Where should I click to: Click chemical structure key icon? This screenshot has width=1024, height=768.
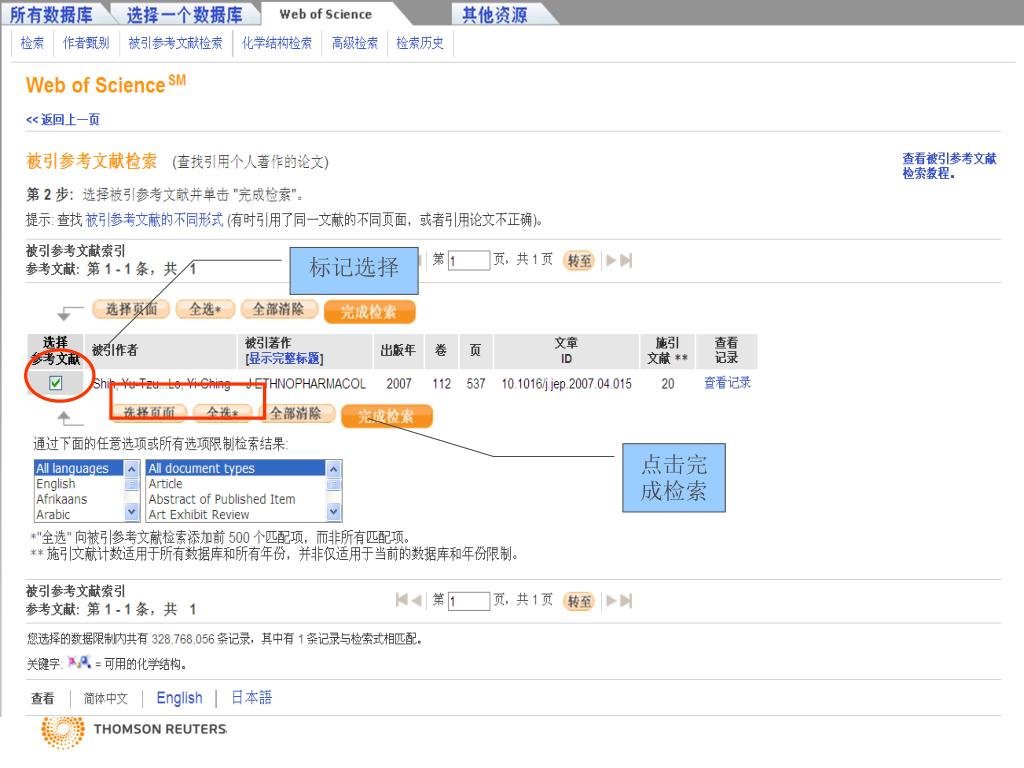point(79,663)
